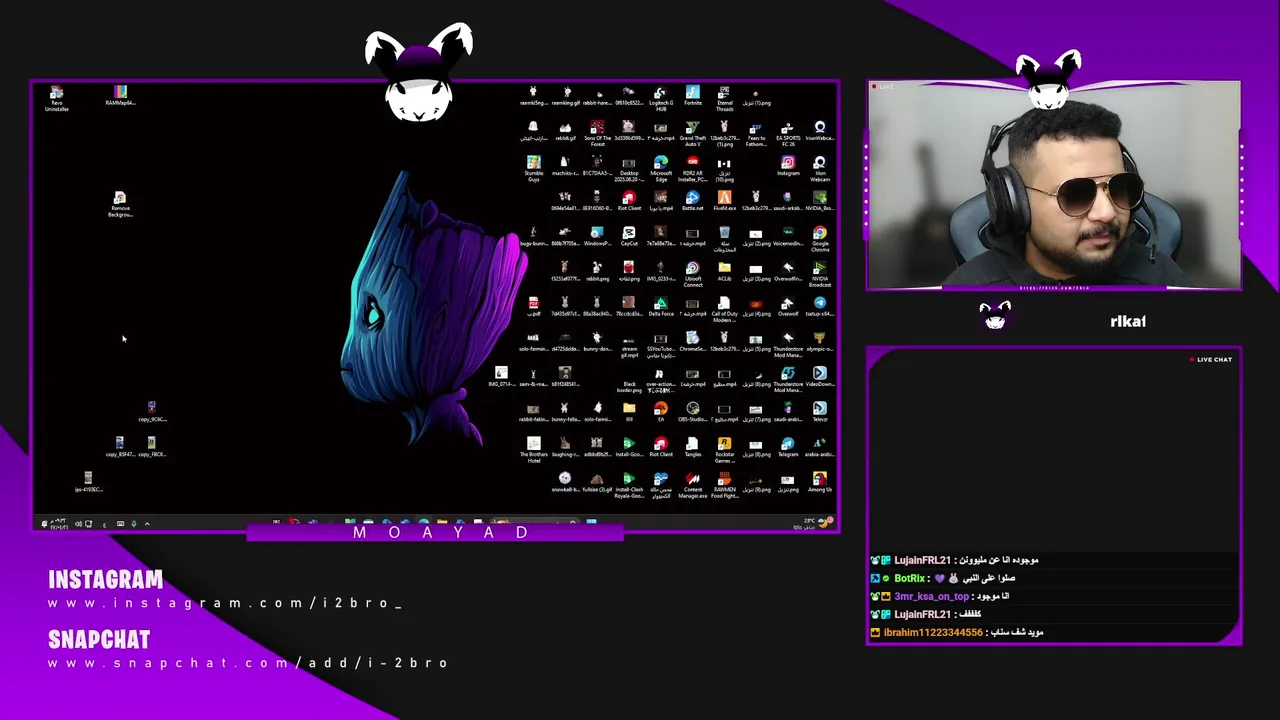This screenshot has width=1280, height=720.
Task: Open RAWMEN Food Fight shortcut
Action: 724,485
